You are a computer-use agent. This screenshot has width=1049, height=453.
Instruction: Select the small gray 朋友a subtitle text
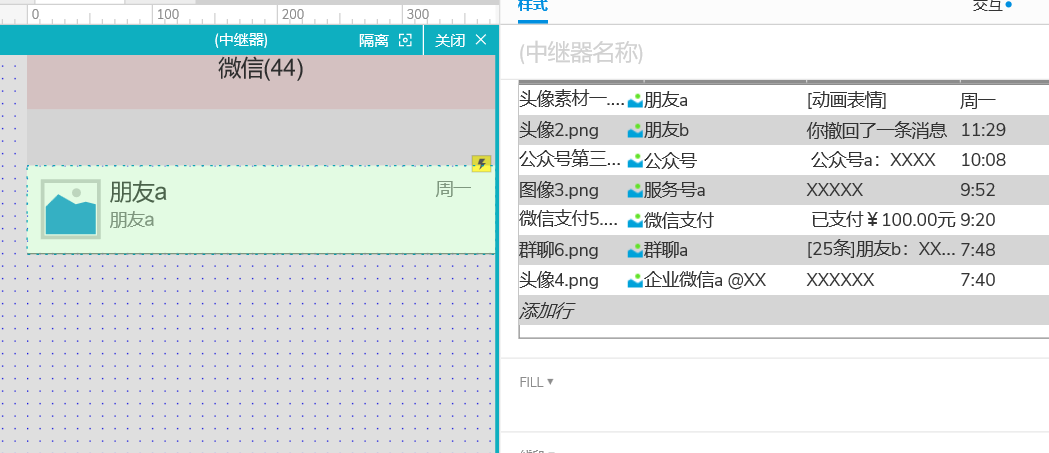(x=132, y=219)
